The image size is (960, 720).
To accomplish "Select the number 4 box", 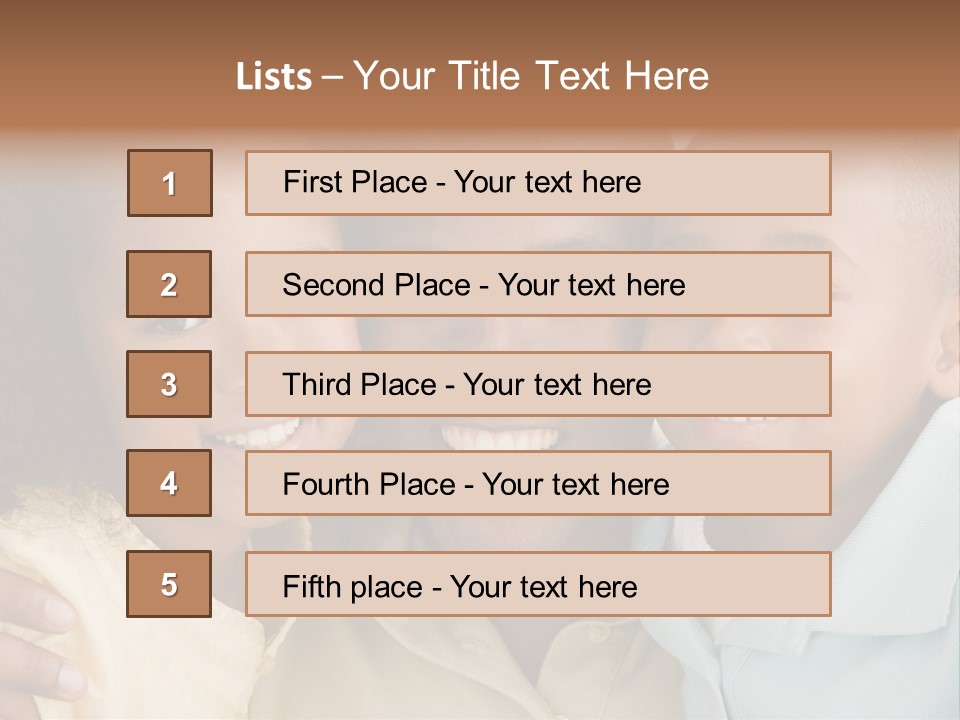I will pyautogui.click(x=169, y=484).
